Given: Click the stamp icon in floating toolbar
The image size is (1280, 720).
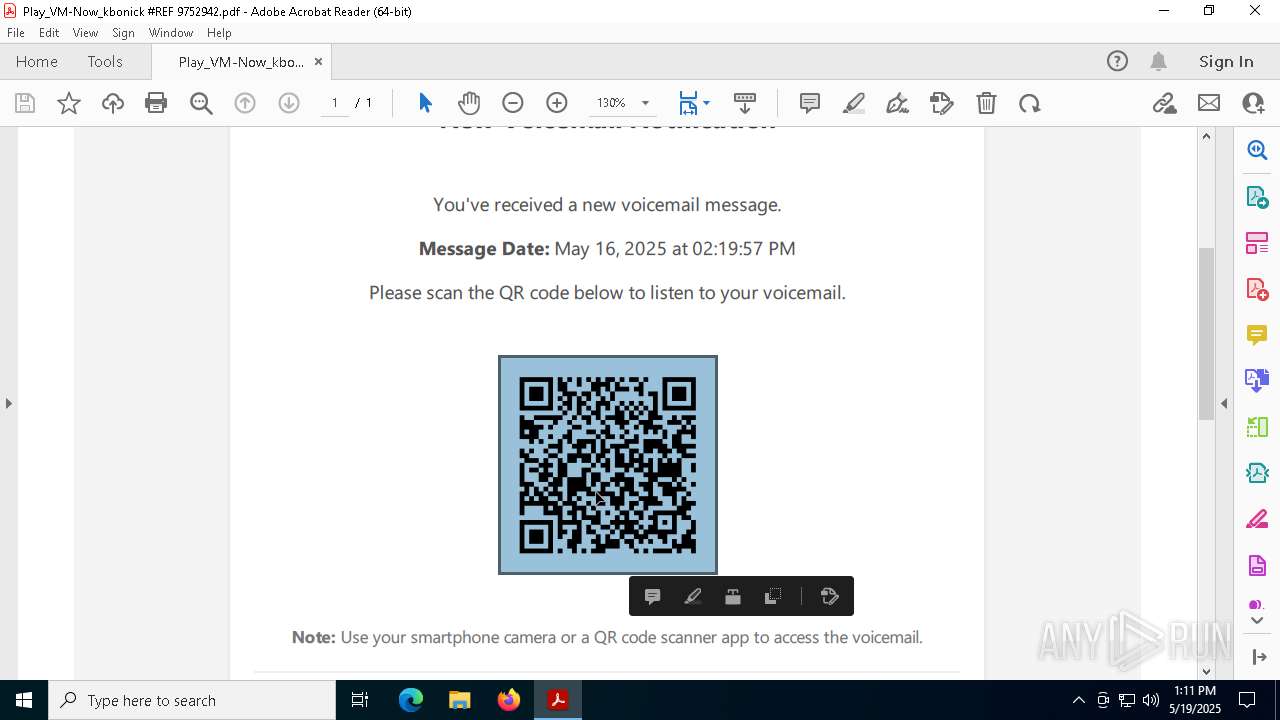Looking at the screenshot, I should pos(733,596).
